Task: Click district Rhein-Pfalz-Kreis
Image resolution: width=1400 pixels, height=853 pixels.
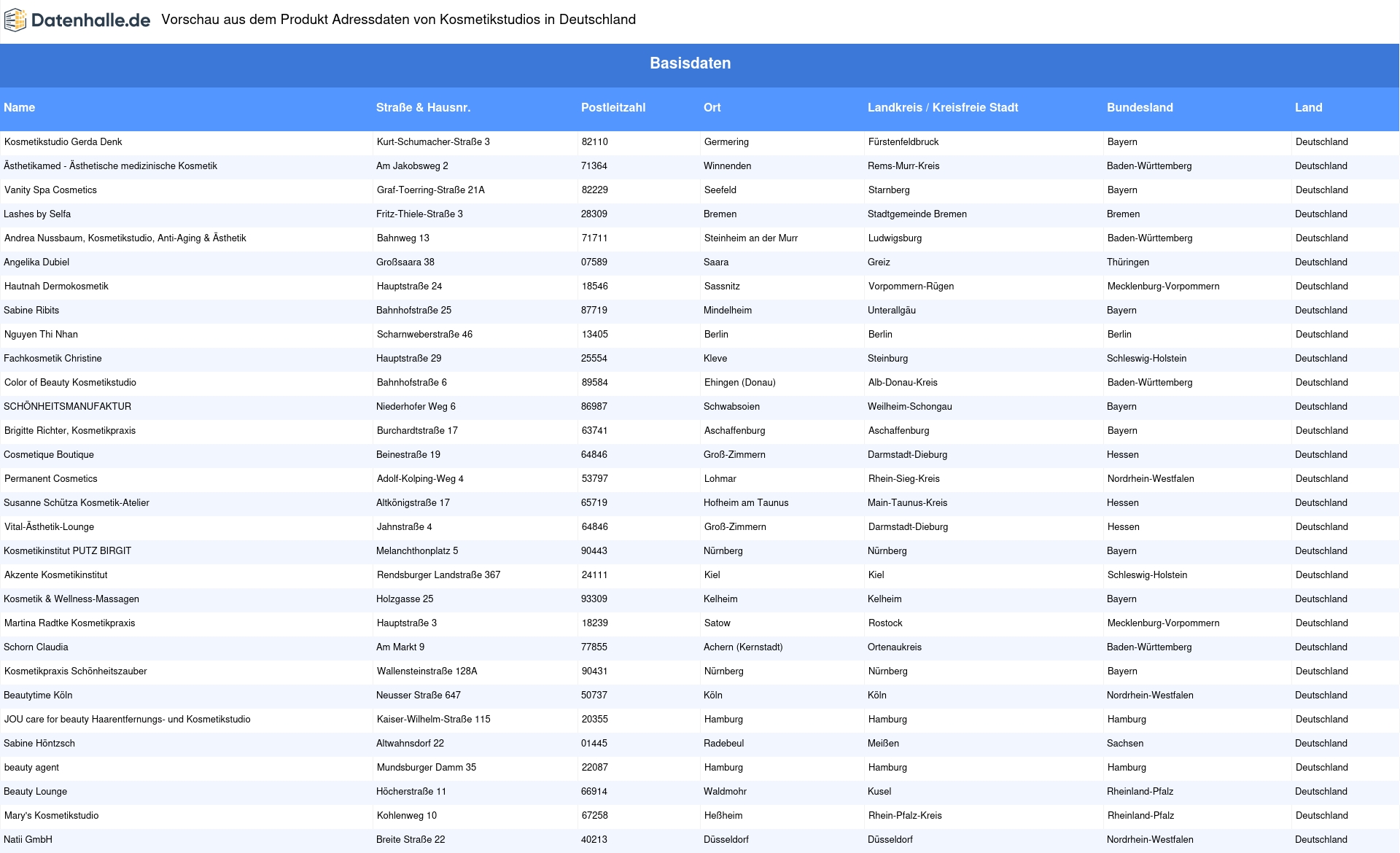Action: point(905,816)
